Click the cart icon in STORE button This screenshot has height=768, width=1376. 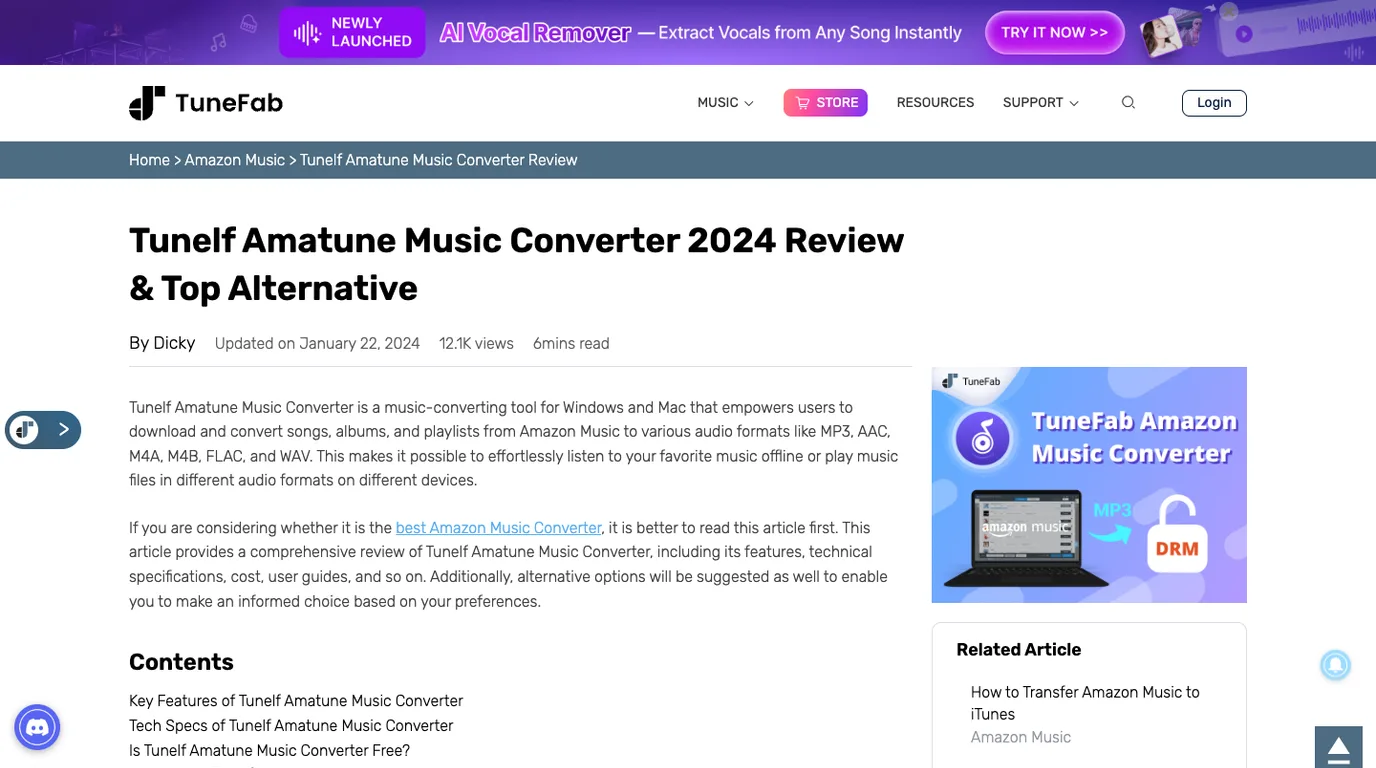click(803, 103)
